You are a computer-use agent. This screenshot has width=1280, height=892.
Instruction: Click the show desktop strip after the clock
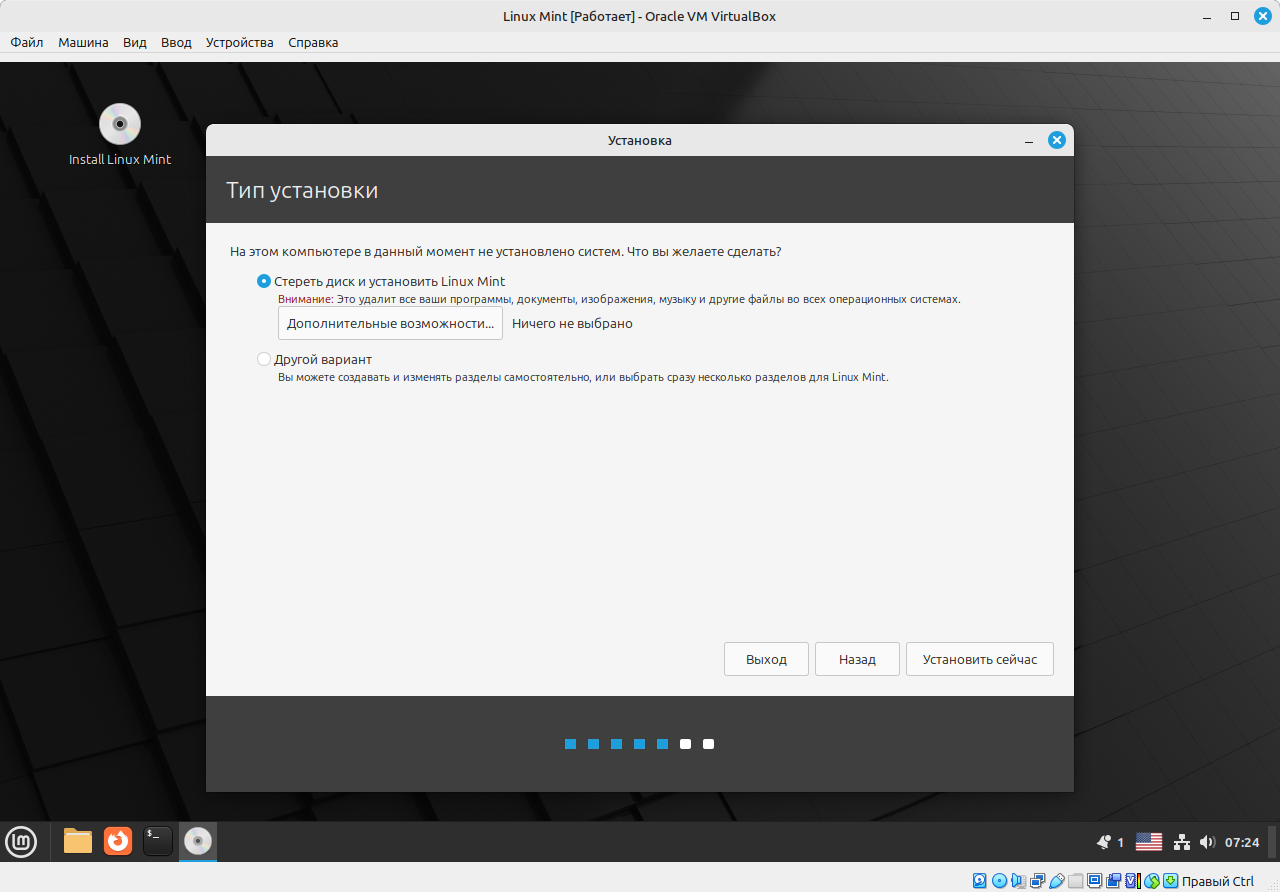coord(1272,842)
